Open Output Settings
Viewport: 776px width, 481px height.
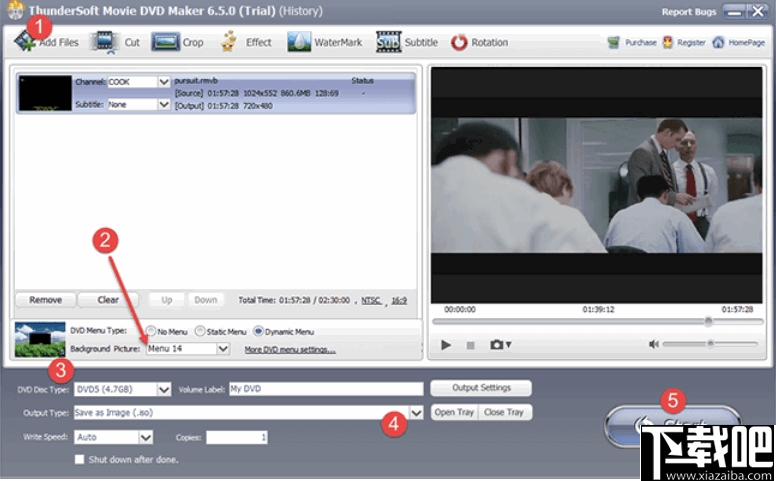click(x=481, y=388)
